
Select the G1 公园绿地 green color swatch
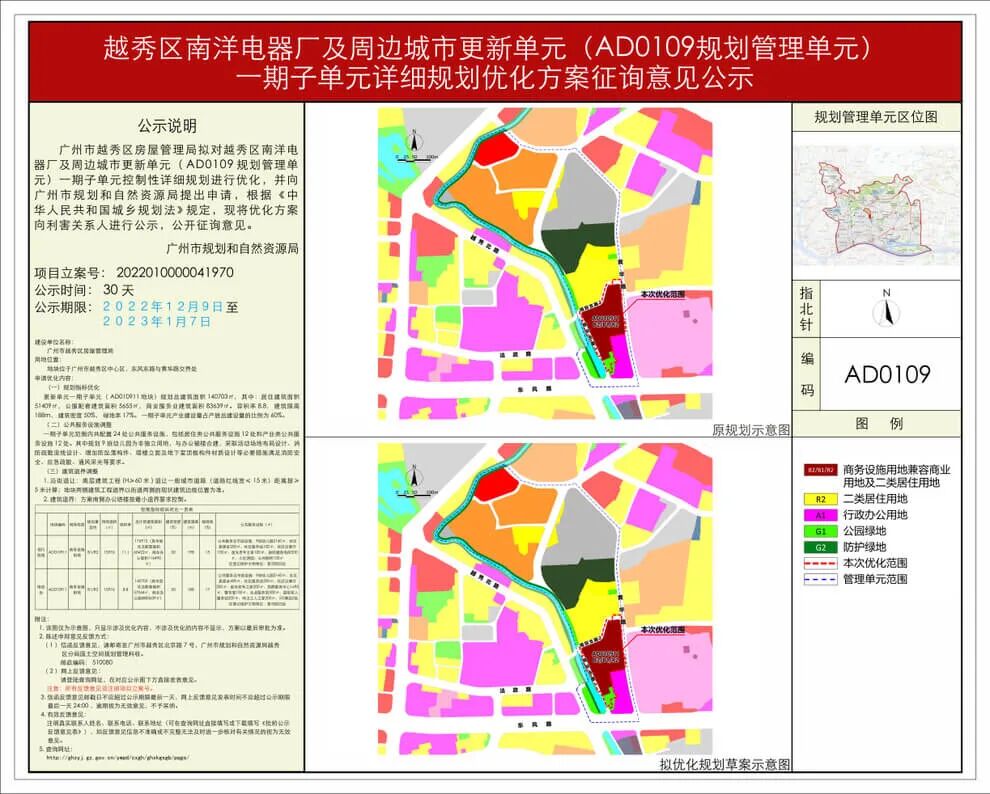(x=820, y=530)
